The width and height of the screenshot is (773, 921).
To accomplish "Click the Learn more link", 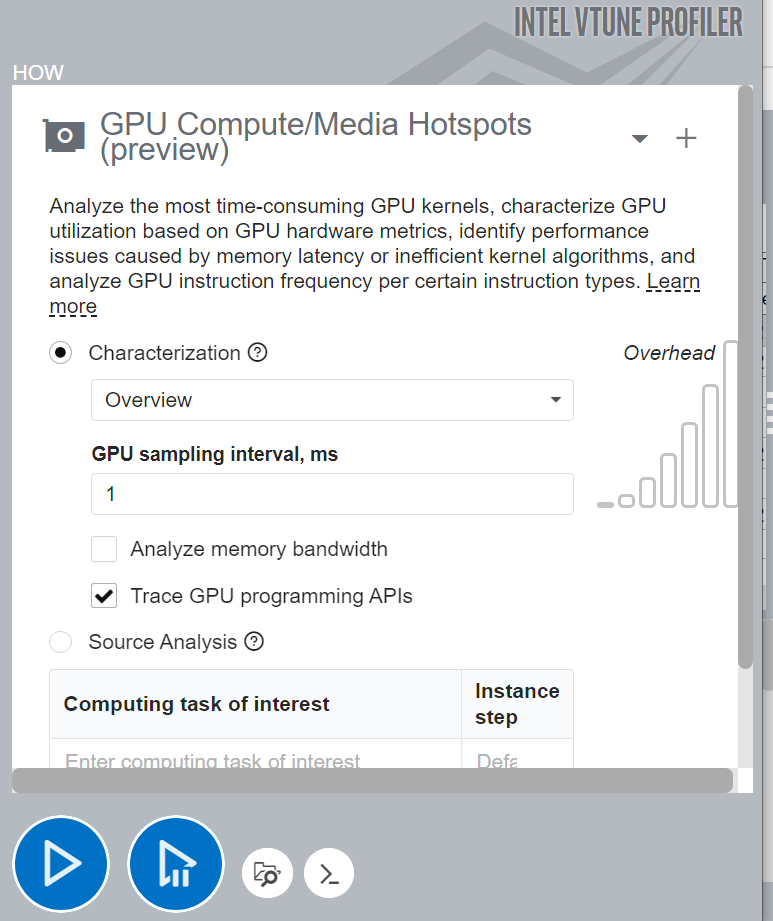I will 673,282.
